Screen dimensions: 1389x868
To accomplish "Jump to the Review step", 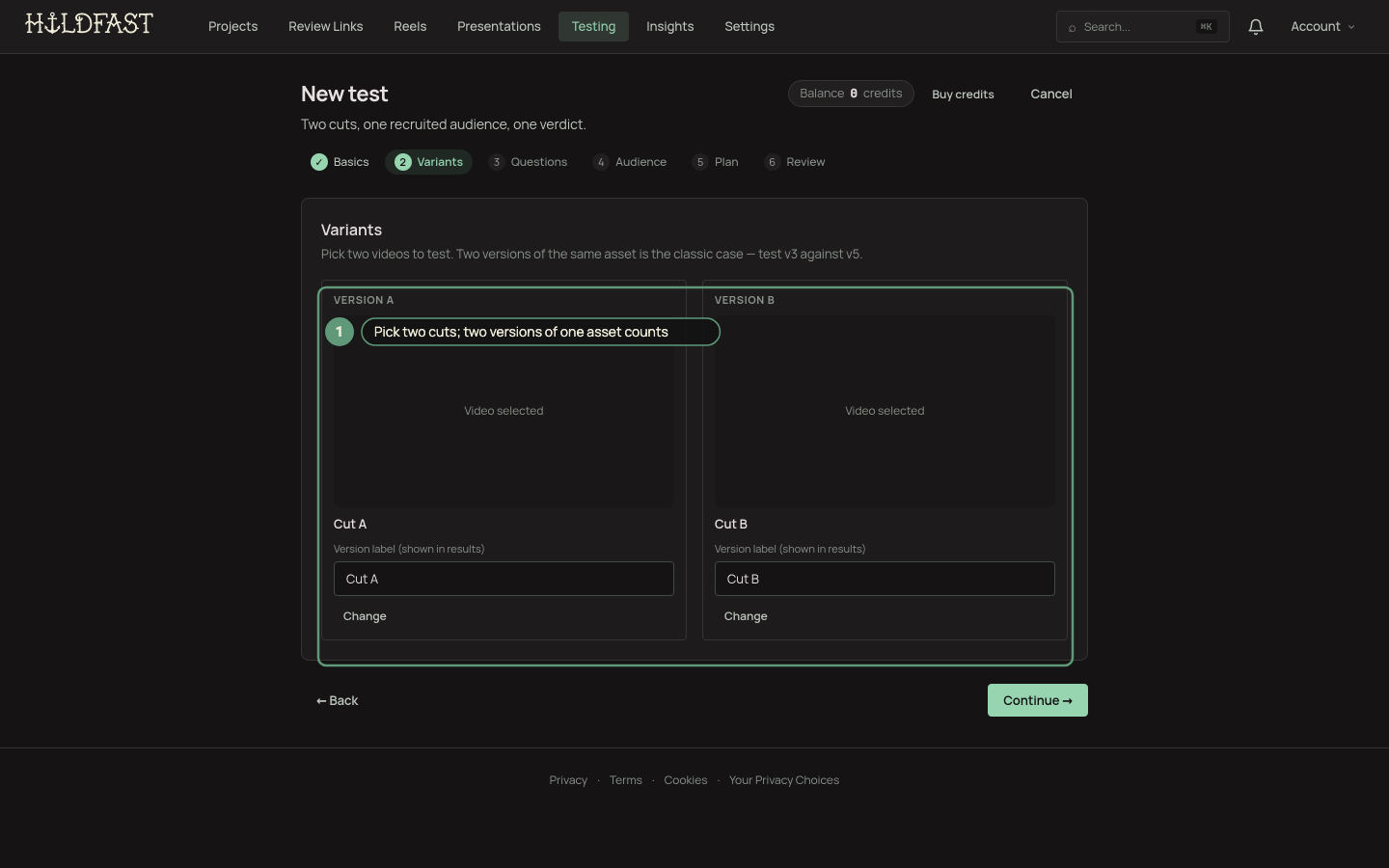I will coord(795,162).
